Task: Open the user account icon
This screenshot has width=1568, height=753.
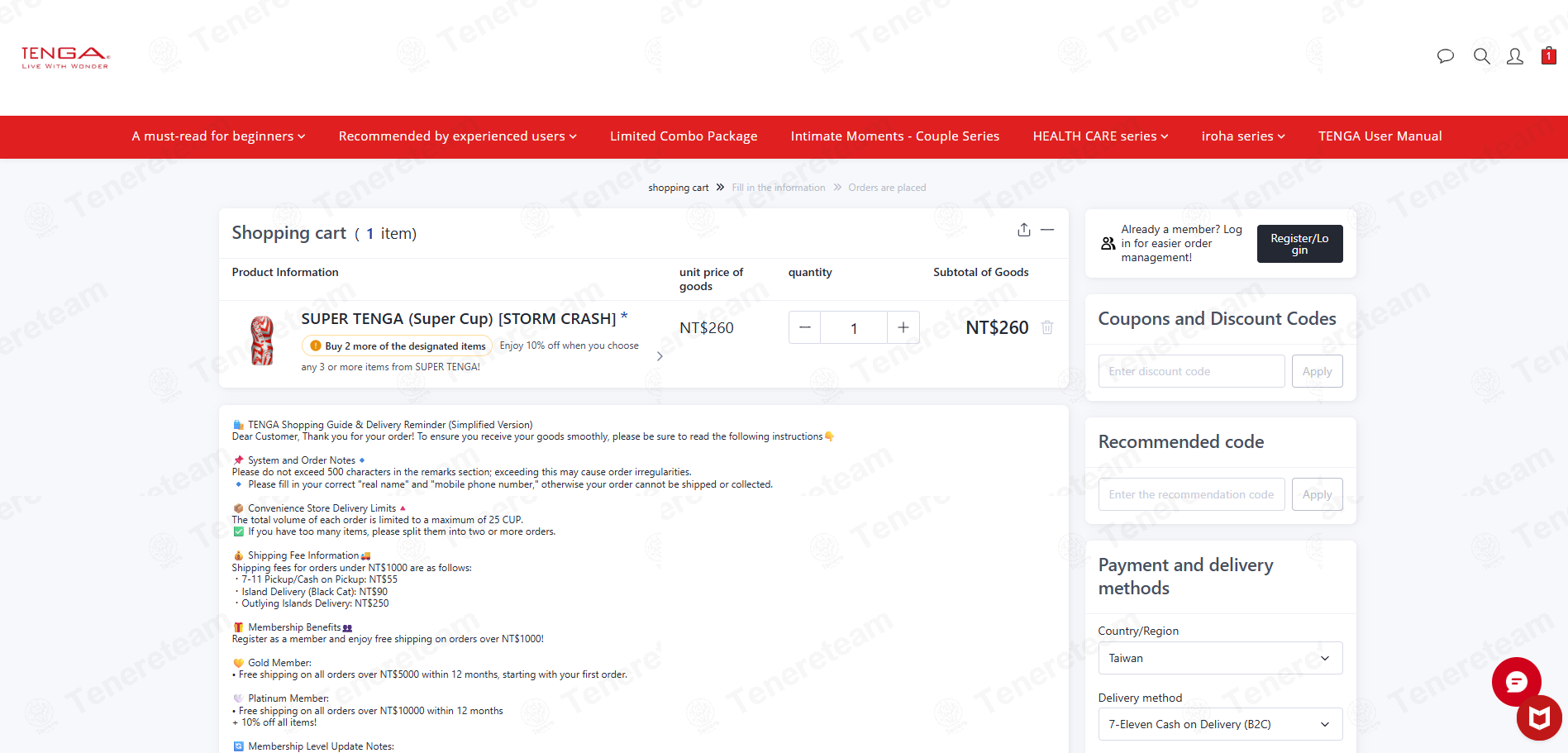Action: [x=1515, y=56]
